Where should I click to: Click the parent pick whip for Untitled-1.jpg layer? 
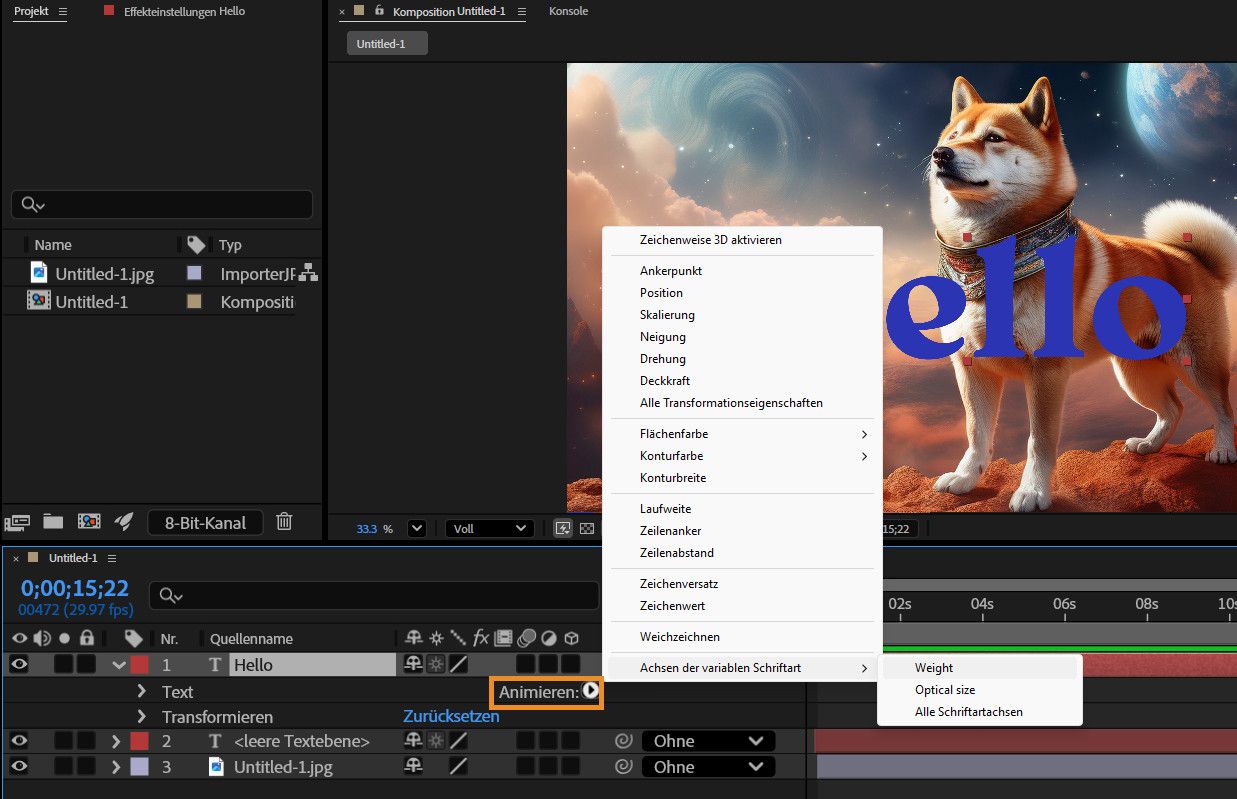coord(623,767)
